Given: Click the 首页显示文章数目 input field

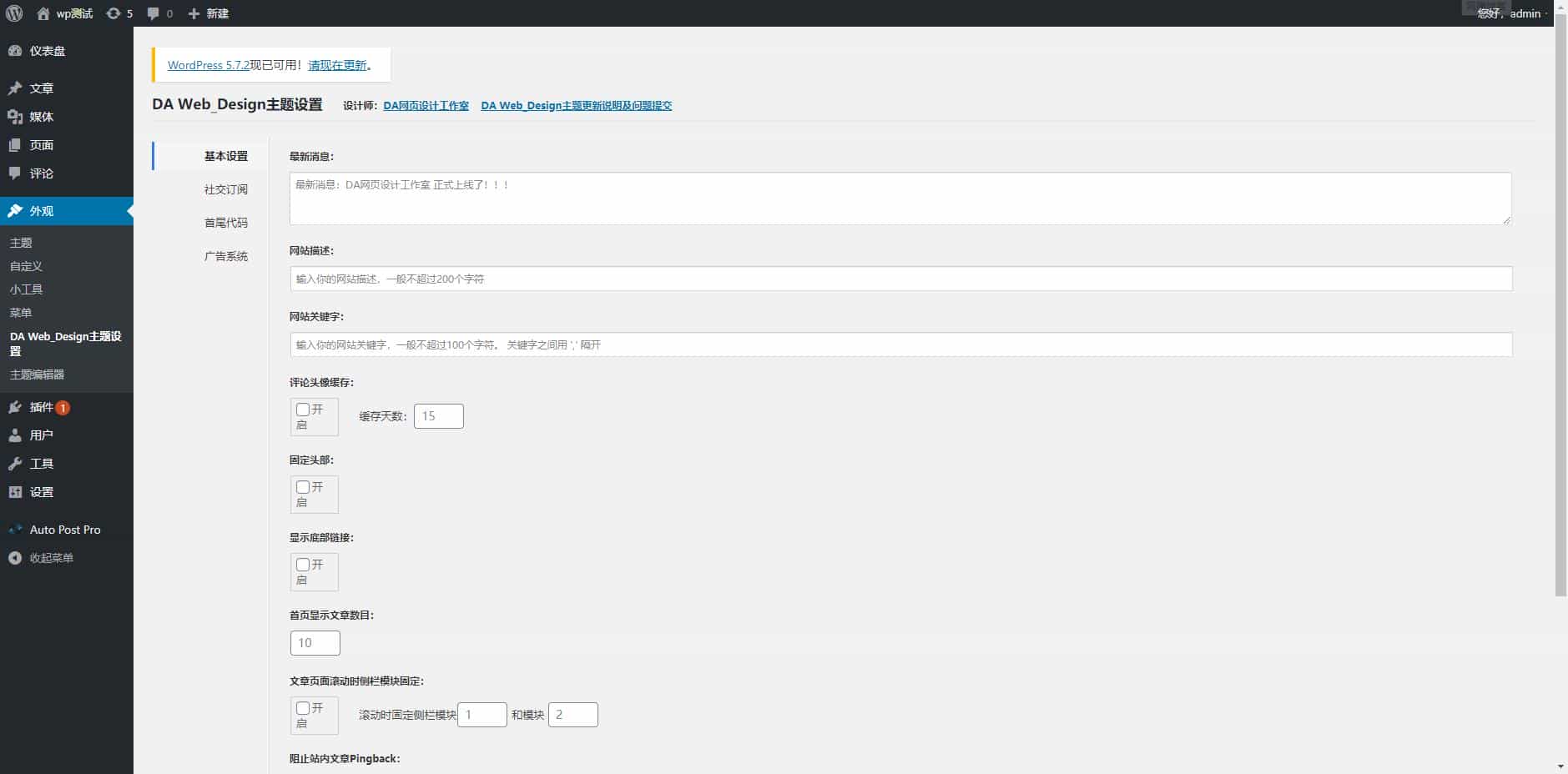Looking at the screenshot, I should (315, 643).
